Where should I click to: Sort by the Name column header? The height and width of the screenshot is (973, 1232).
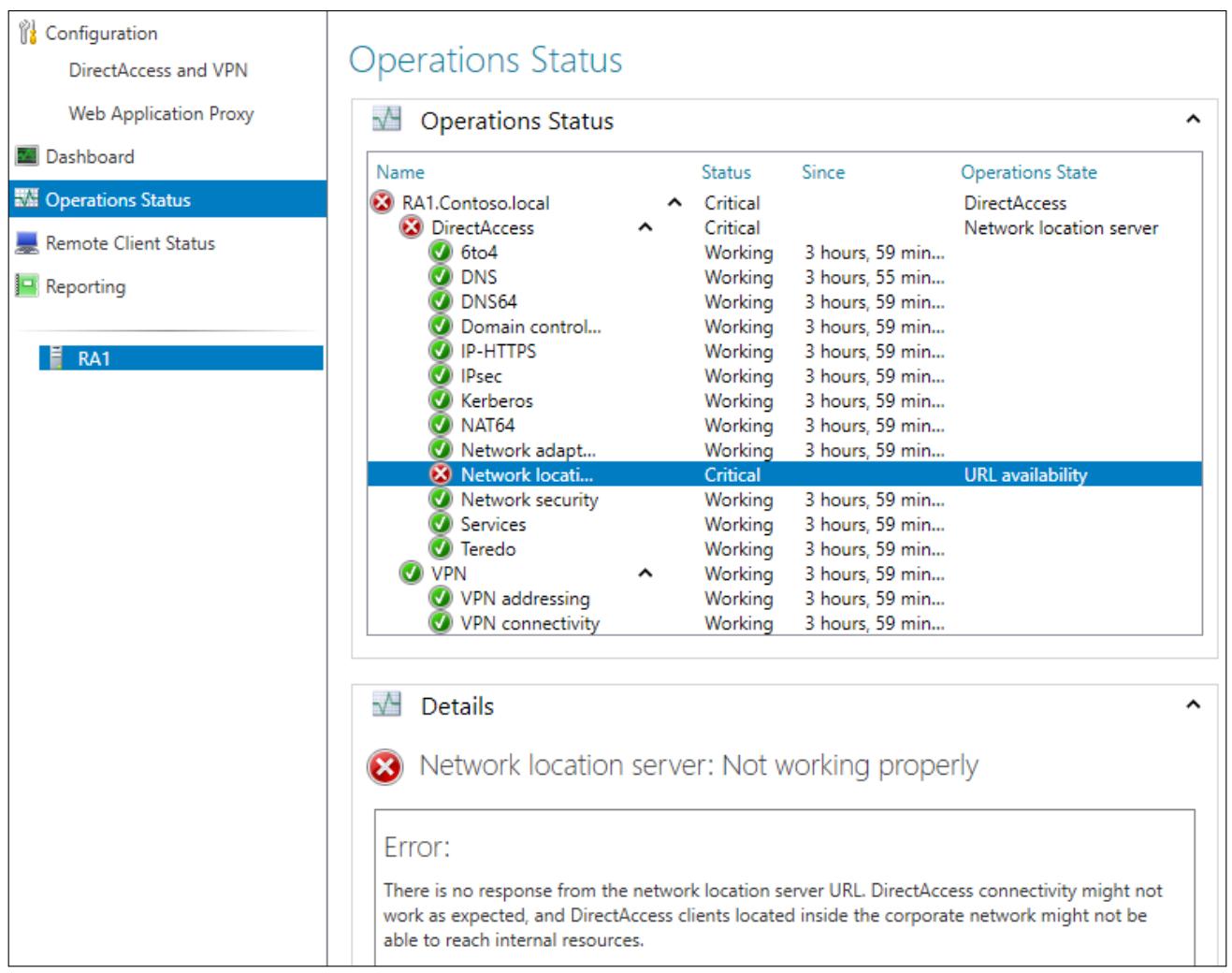[400, 172]
